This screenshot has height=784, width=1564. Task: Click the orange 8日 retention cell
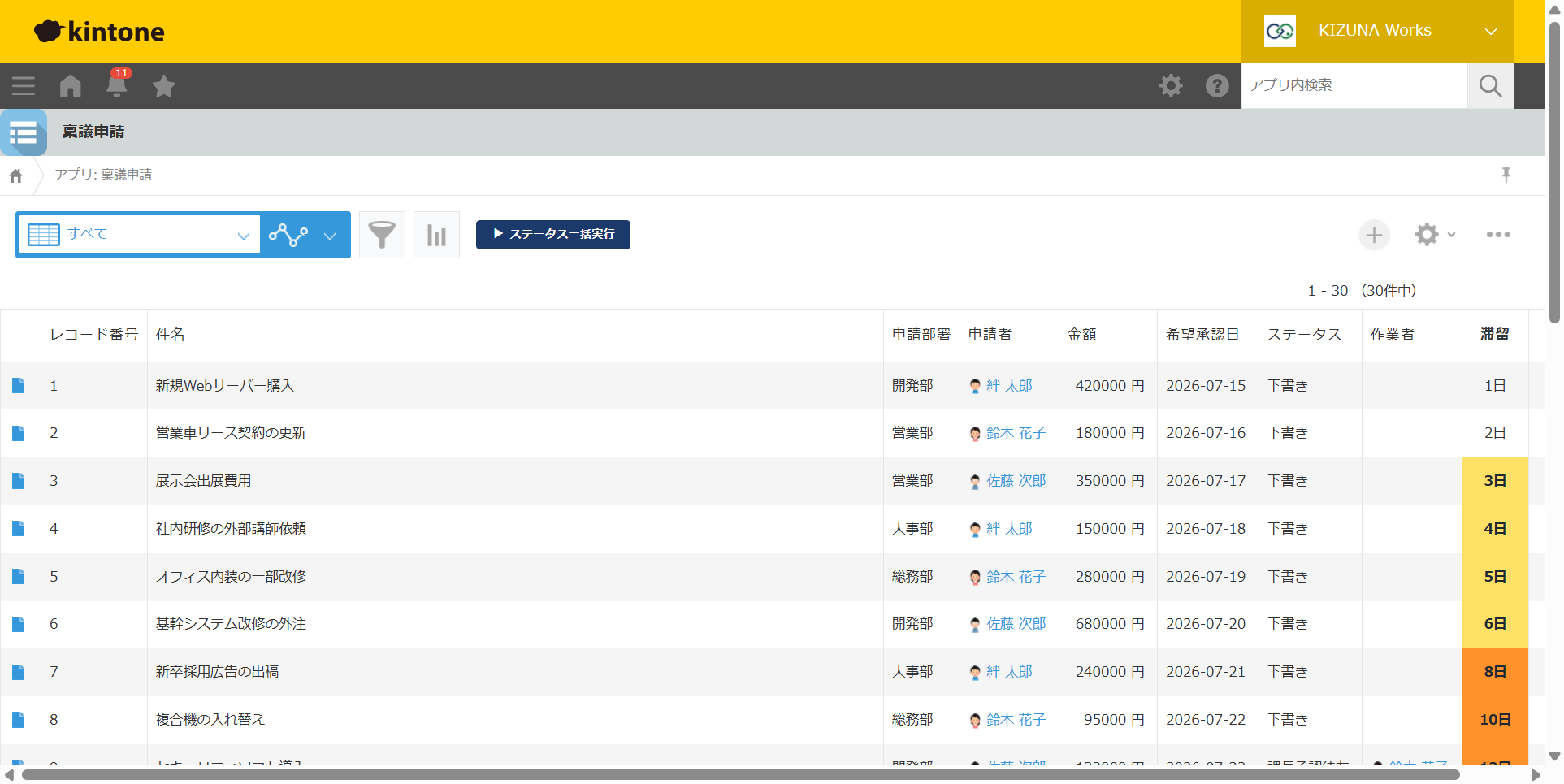click(1495, 672)
